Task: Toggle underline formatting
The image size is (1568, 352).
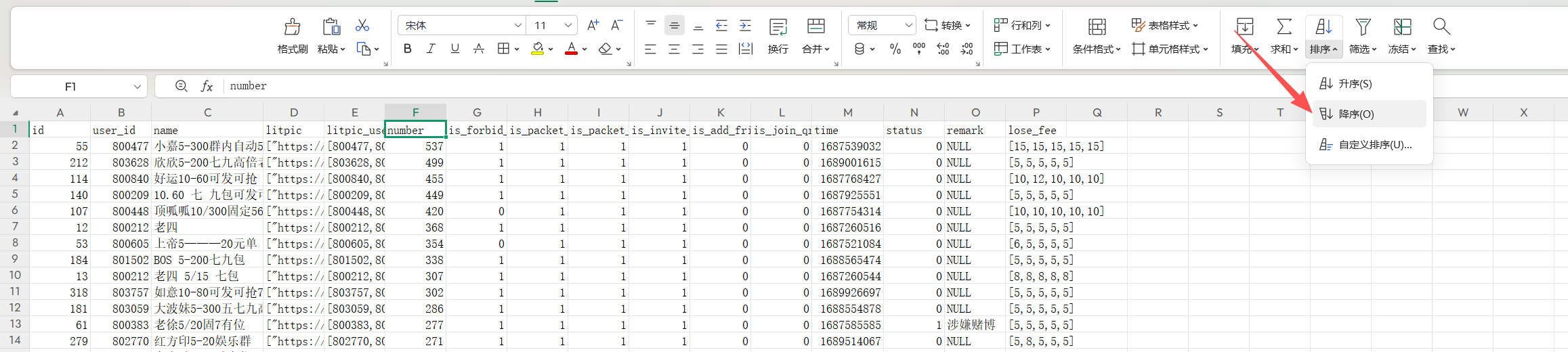Action: click(x=454, y=49)
